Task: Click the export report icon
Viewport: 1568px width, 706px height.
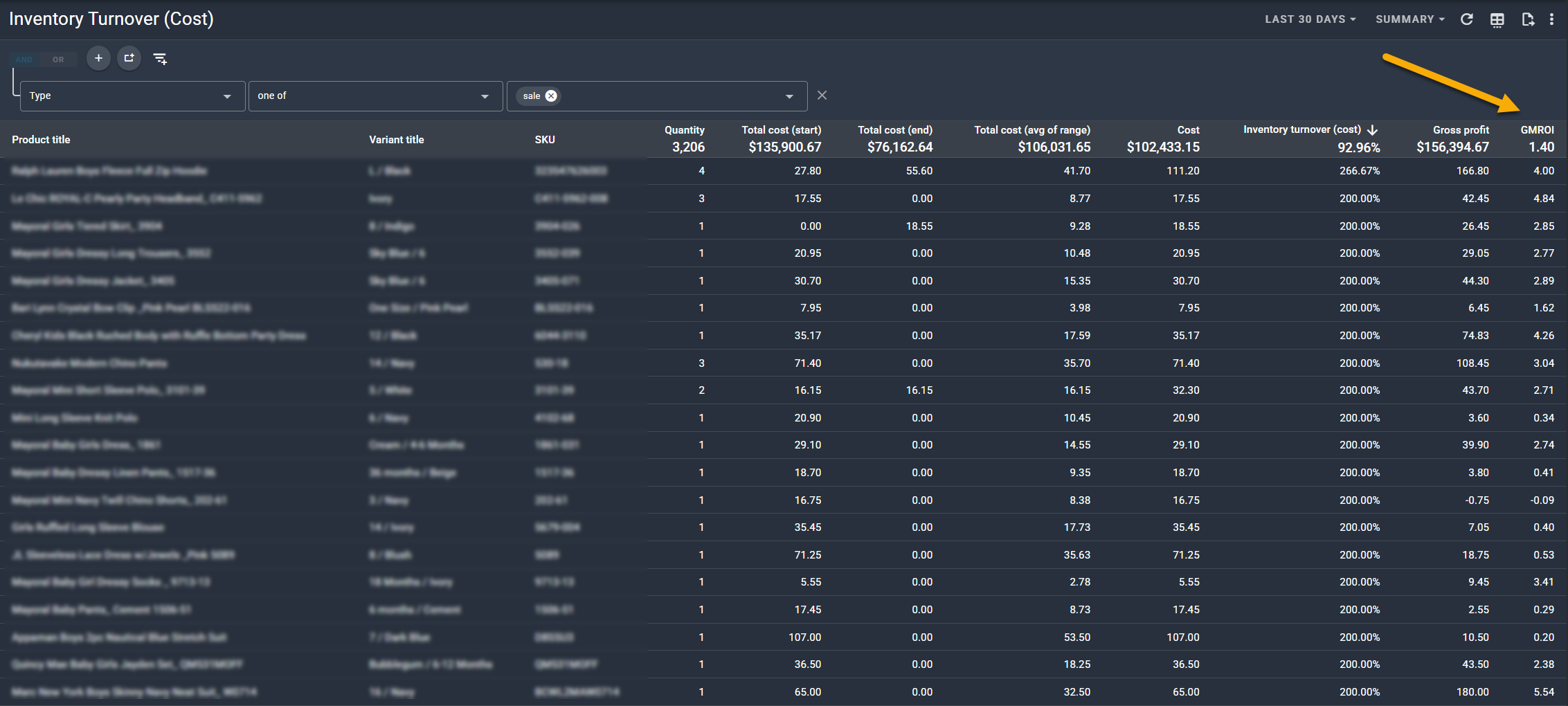Action: click(1528, 19)
